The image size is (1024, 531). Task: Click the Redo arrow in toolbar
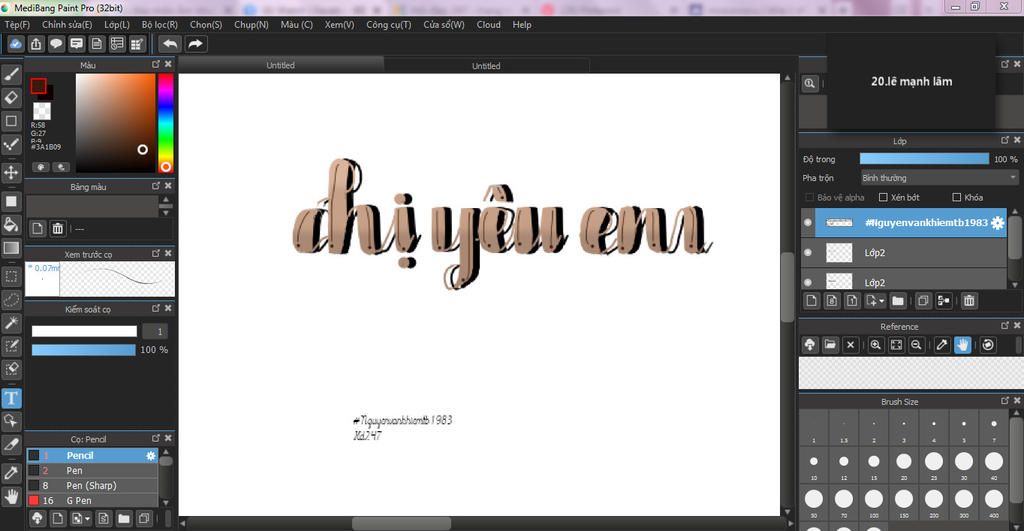[195, 44]
